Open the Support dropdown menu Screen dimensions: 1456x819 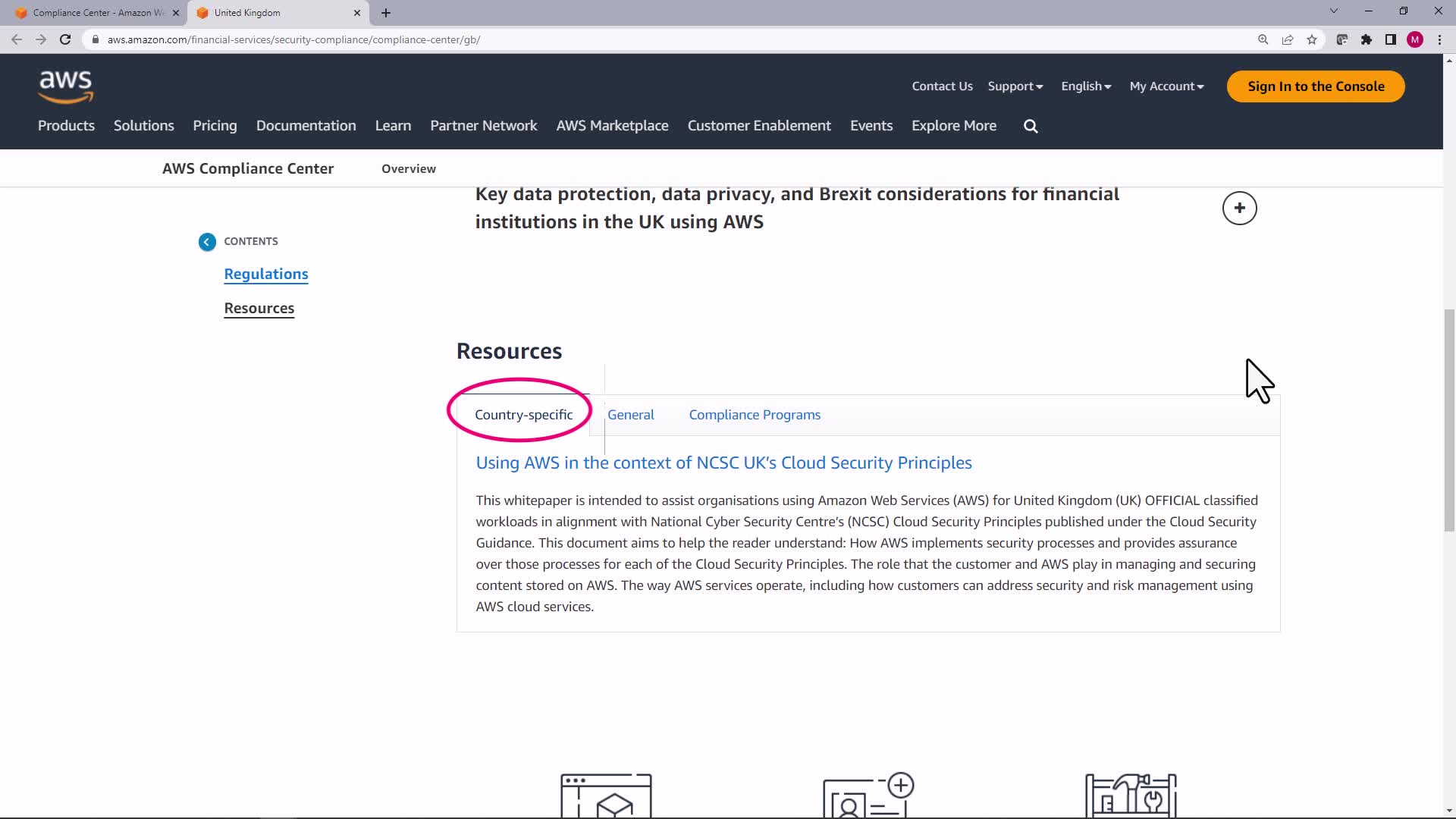pos(1015,86)
